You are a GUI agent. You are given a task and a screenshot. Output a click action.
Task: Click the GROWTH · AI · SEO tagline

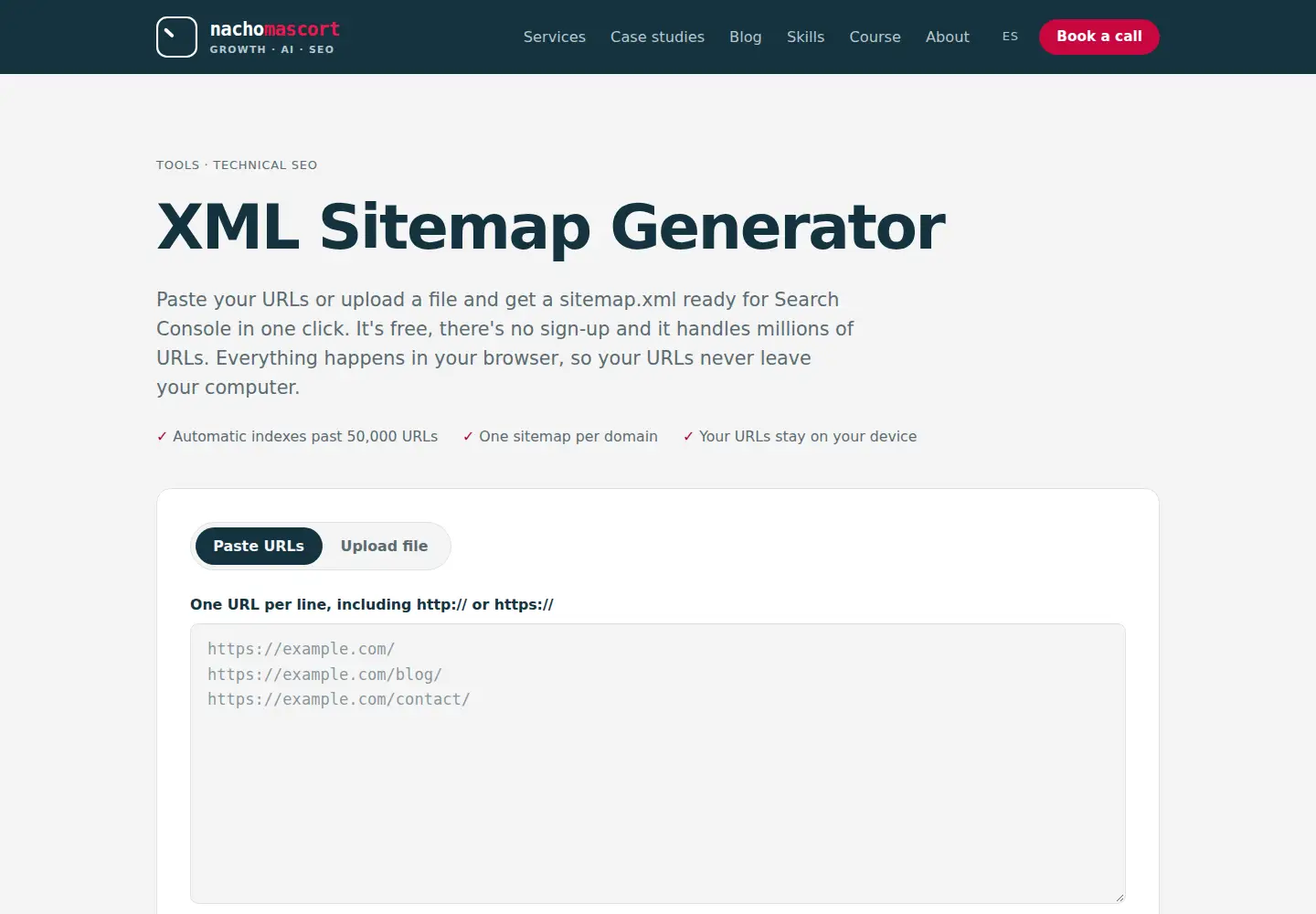pos(271,49)
